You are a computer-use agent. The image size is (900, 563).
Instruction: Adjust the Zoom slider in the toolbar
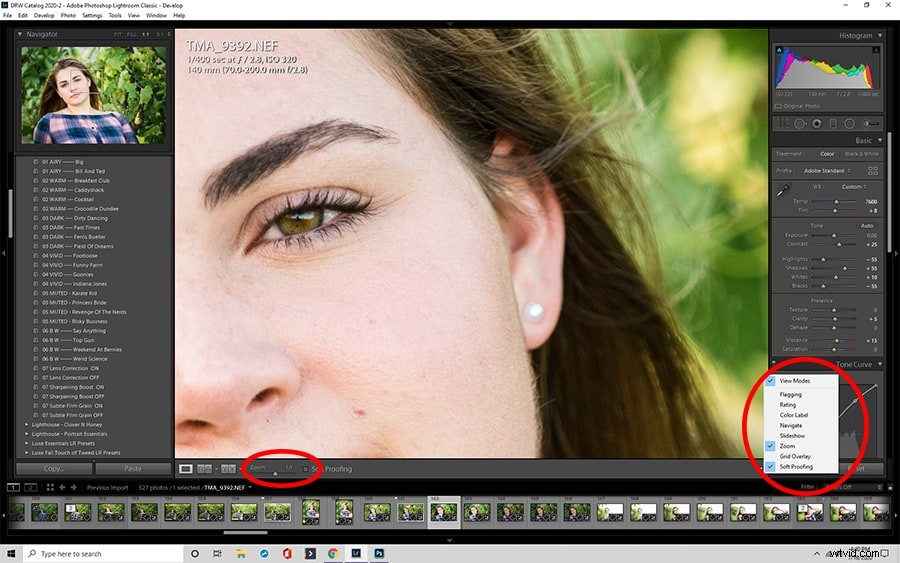point(276,473)
